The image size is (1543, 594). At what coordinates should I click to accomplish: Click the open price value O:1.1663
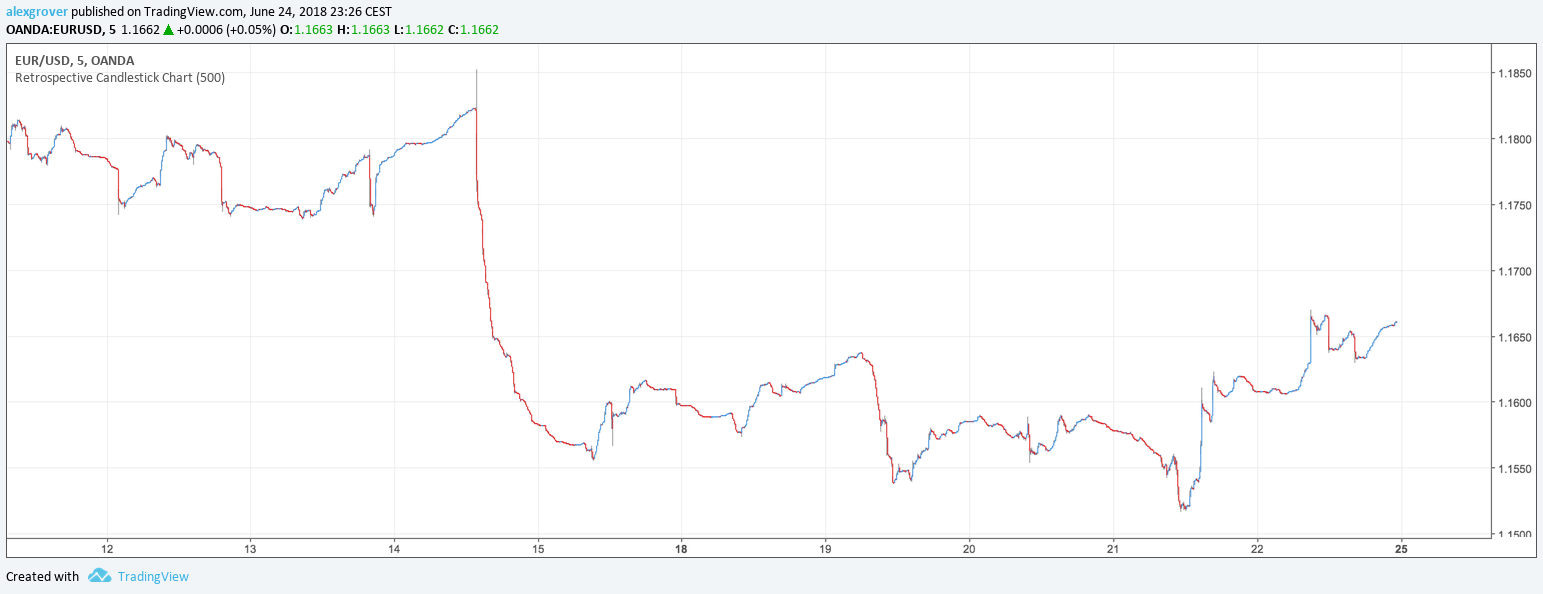click(306, 29)
